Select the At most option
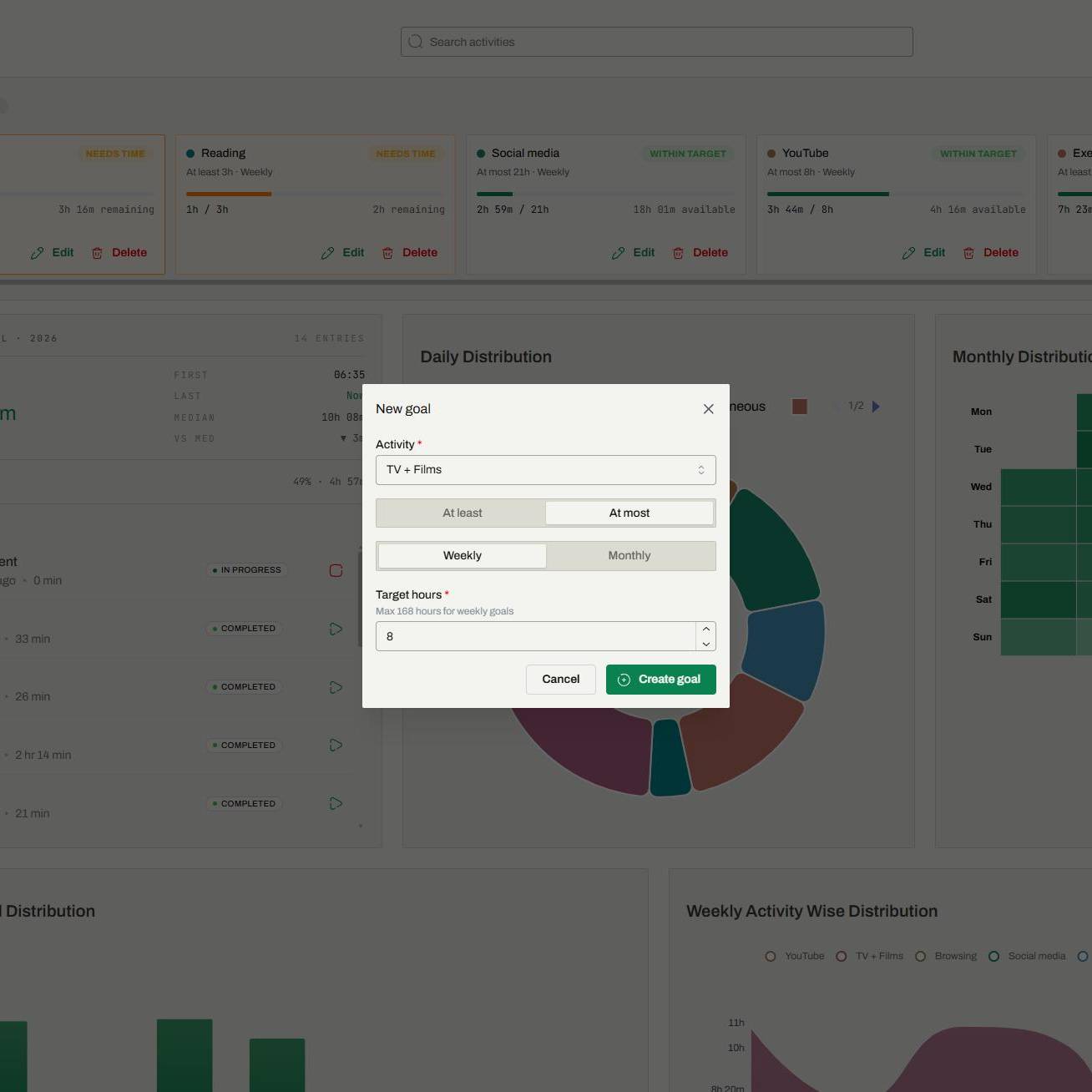The height and width of the screenshot is (1092, 1092). pyautogui.click(x=629, y=513)
